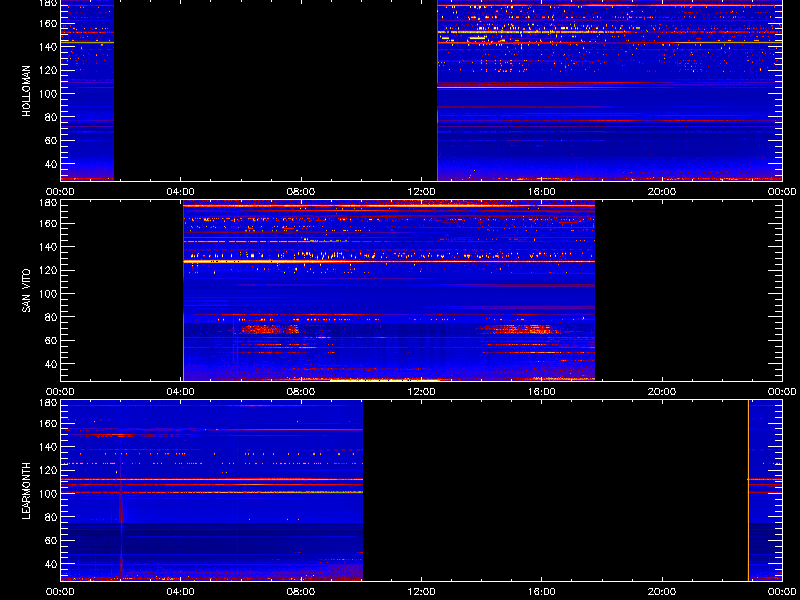This screenshot has width=800, height=600.
Task: Pick the 120 tick label on SAN VITO axis
Action: (x=50, y=270)
